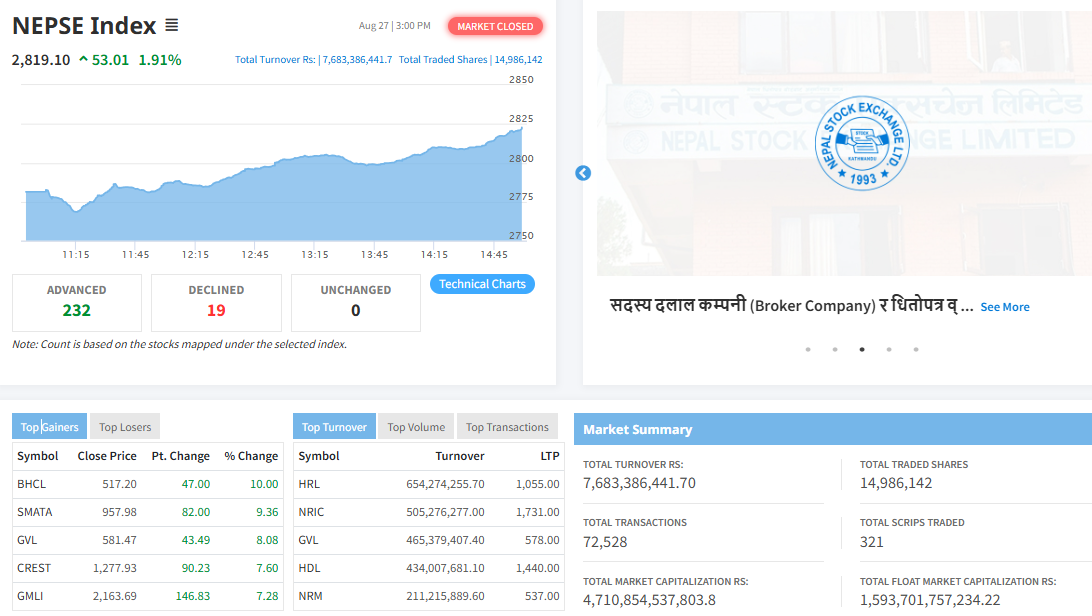Open Technical Charts
The image size is (1092, 616).
tap(482, 284)
